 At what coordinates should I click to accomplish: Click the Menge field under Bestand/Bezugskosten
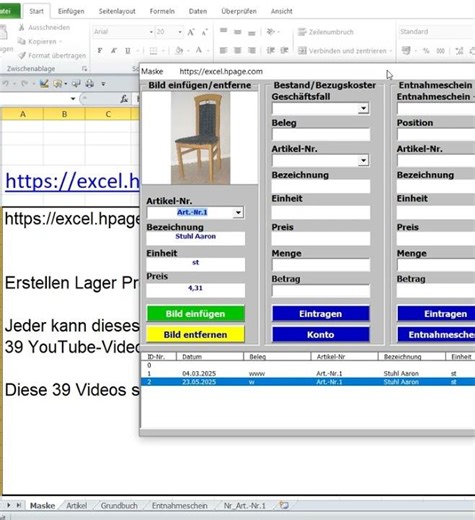pyautogui.click(x=321, y=265)
